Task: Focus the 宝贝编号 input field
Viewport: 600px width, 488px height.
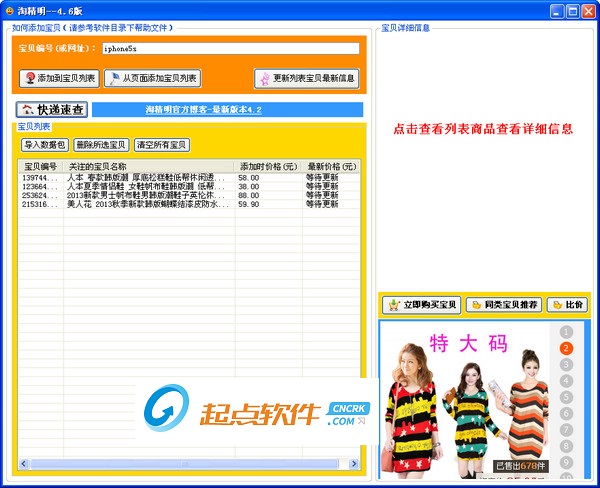Action: coord(231,49)
